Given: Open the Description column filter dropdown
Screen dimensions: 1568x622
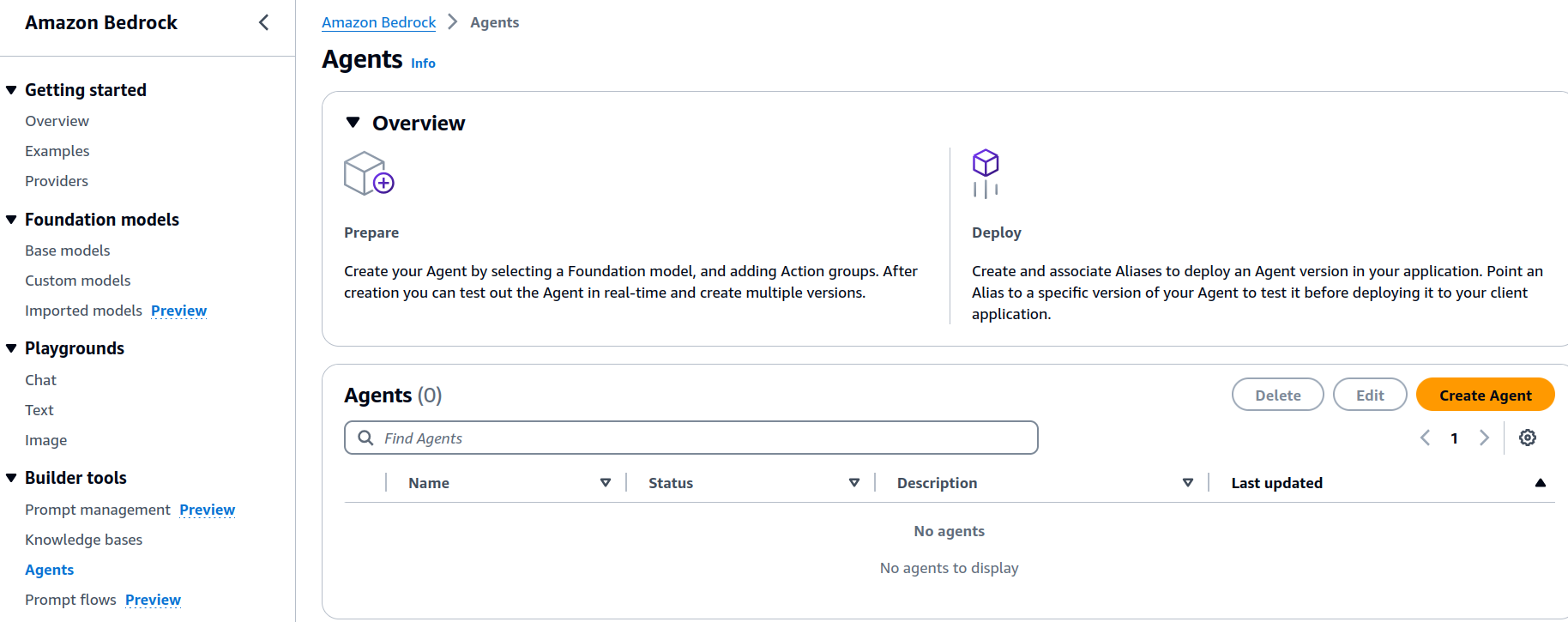Looking at the screenshot, I should tap(1187, 483).
